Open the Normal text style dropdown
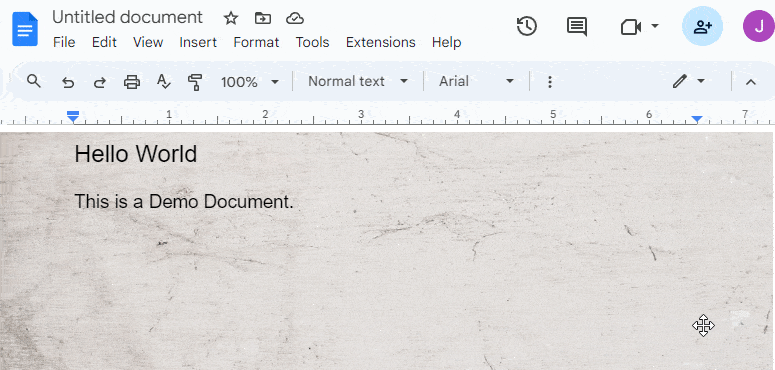 point(358,81)
